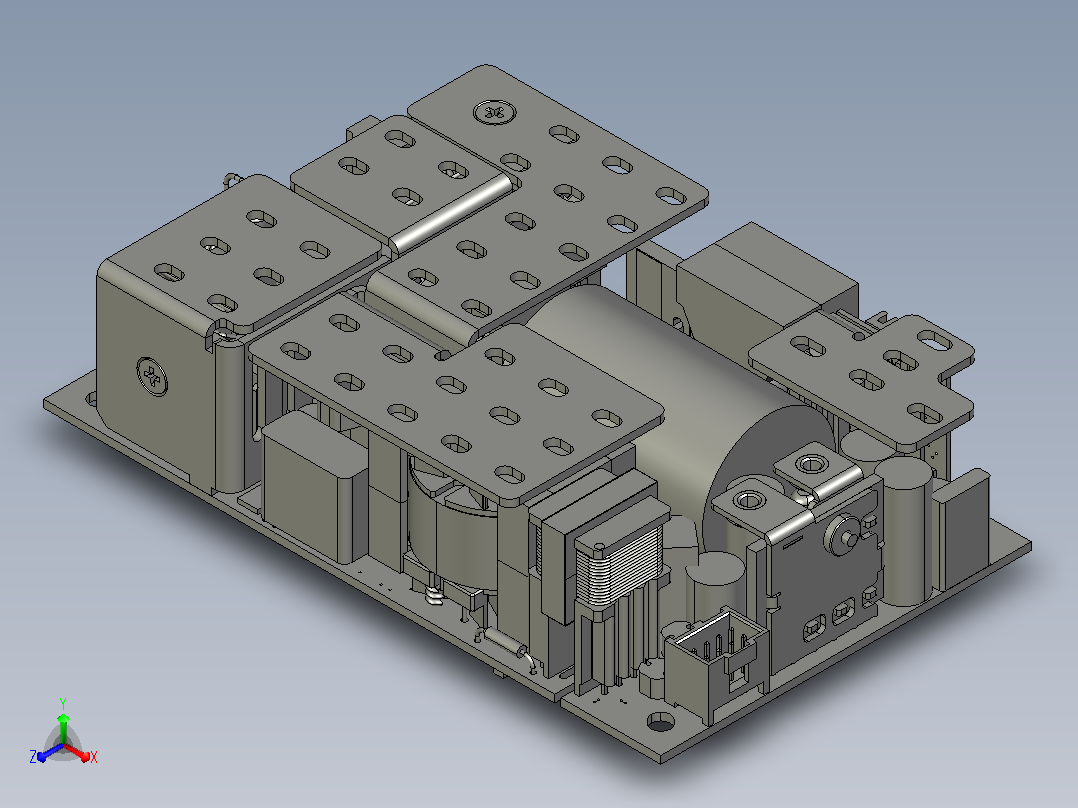Click the blue Z axis of the orientation triad
This screenshot has height=808, width=1078.
pos(50,753)
